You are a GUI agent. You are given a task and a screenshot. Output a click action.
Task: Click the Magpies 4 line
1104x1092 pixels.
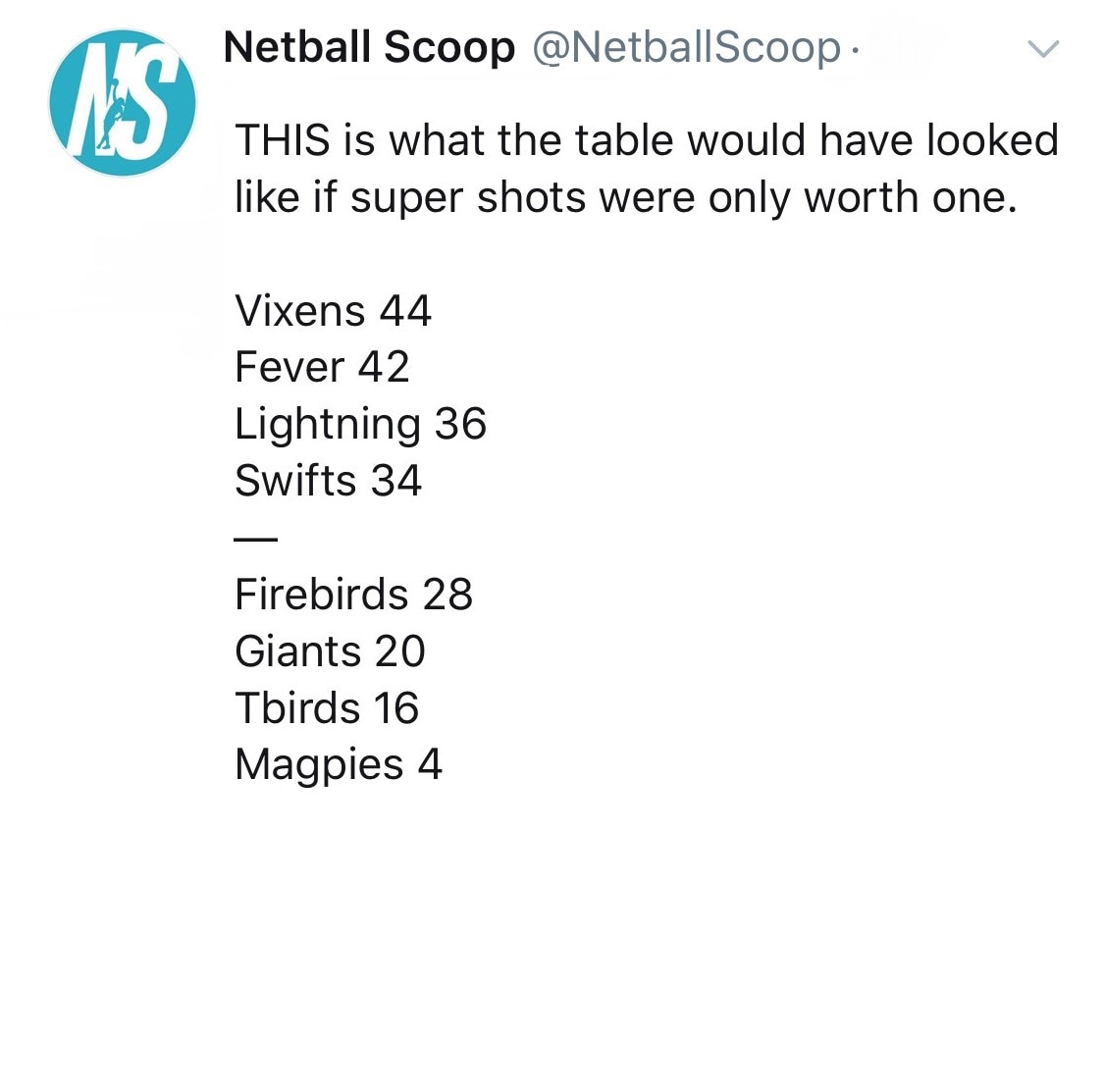[x=338, y=764]
